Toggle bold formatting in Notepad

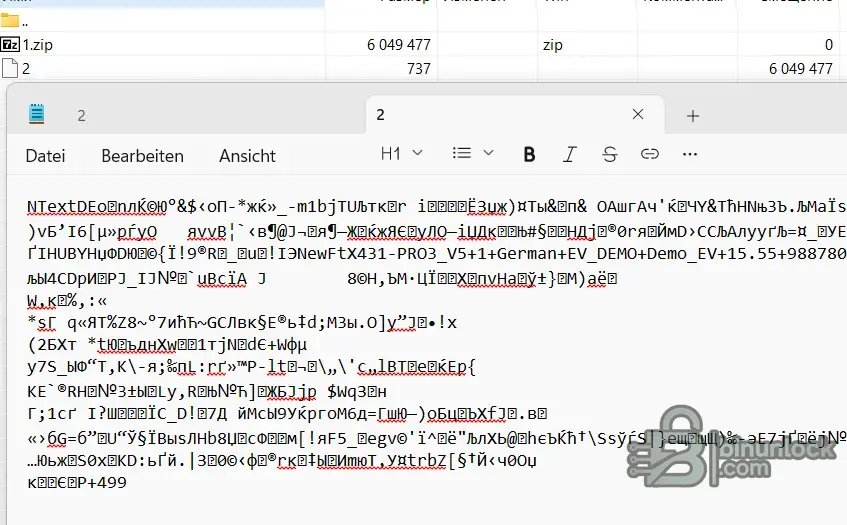529,154
